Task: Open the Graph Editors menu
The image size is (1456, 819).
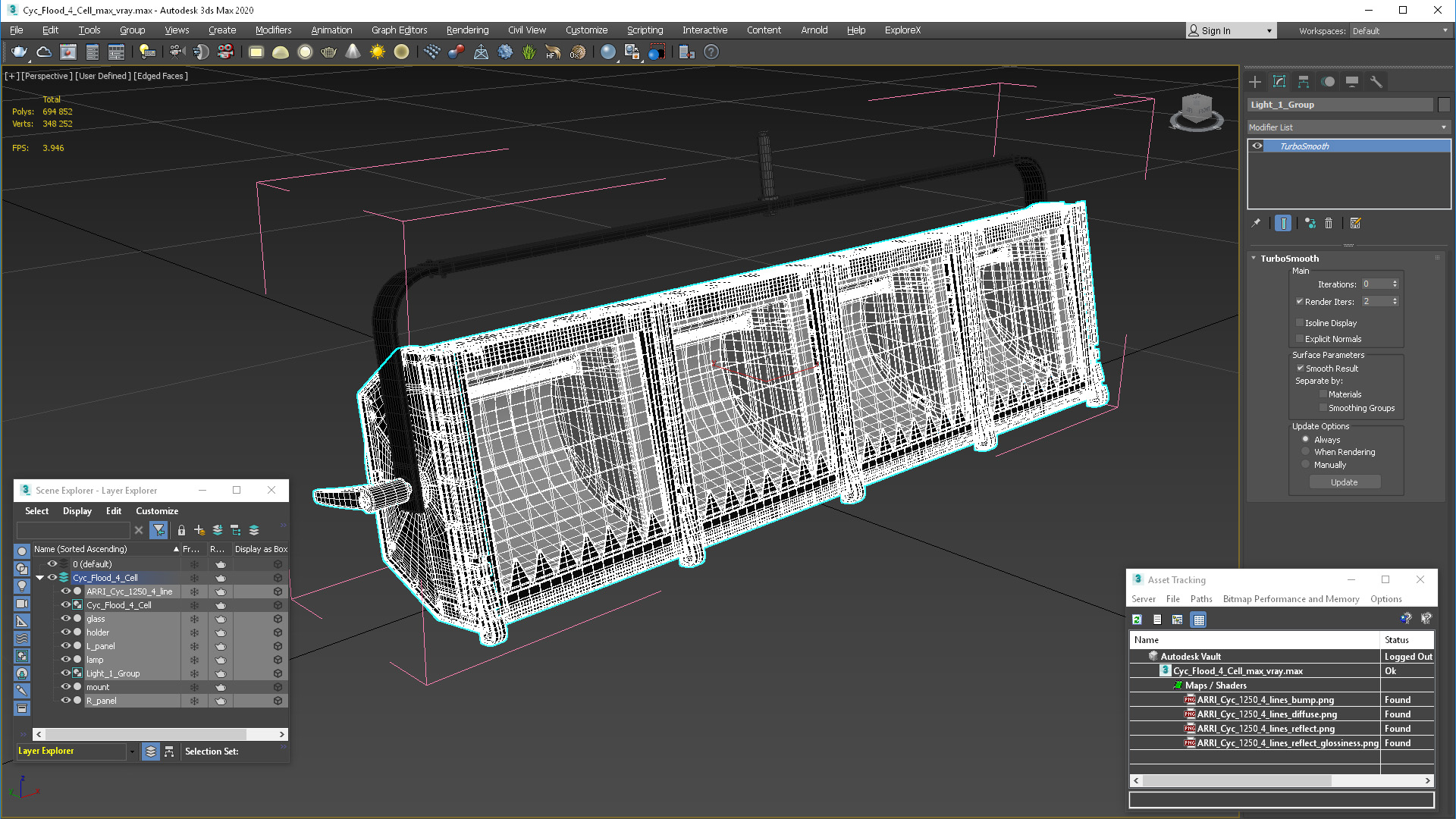Action: (399, 30)
